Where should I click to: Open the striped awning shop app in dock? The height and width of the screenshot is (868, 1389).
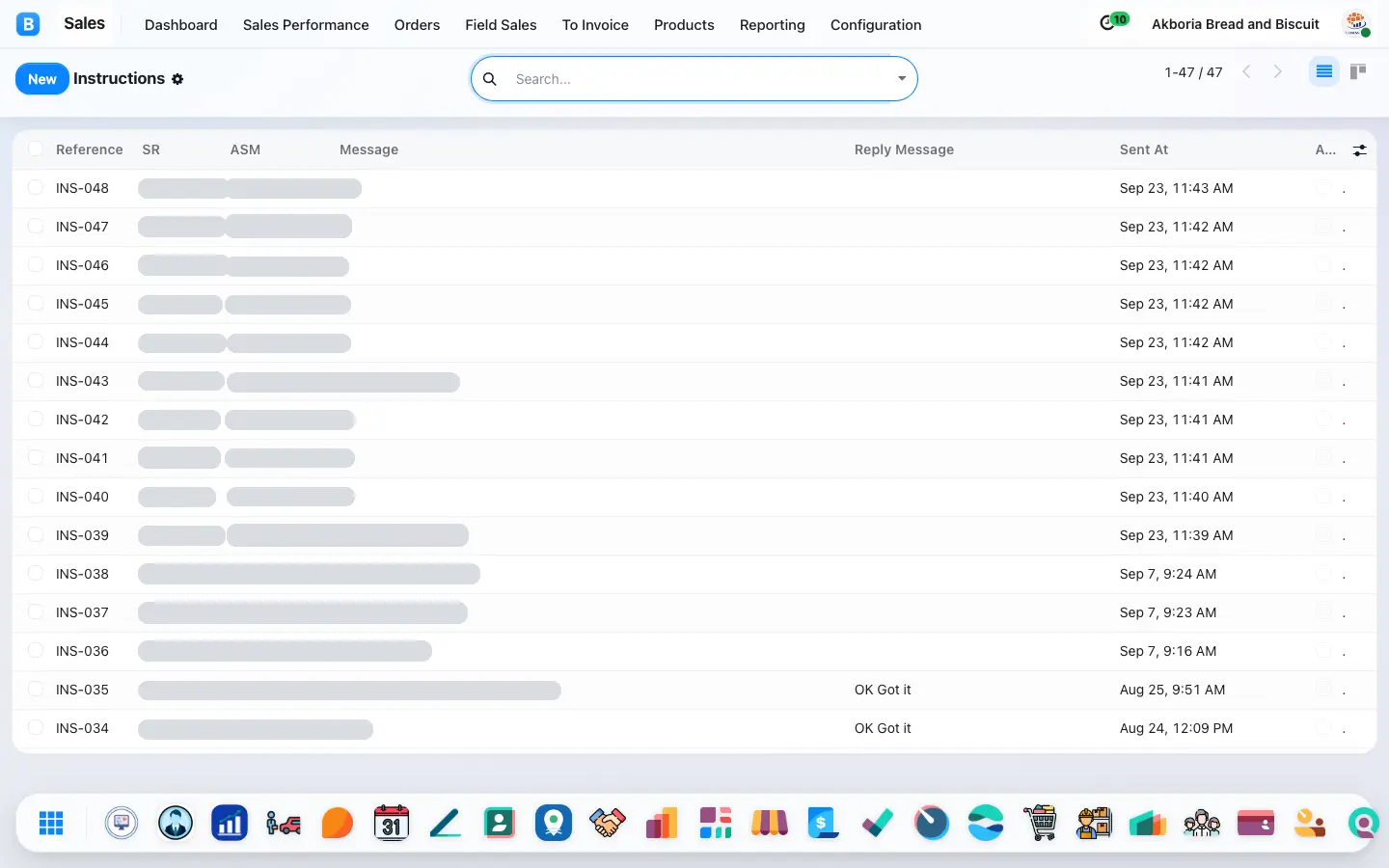[x=770, y=823]
